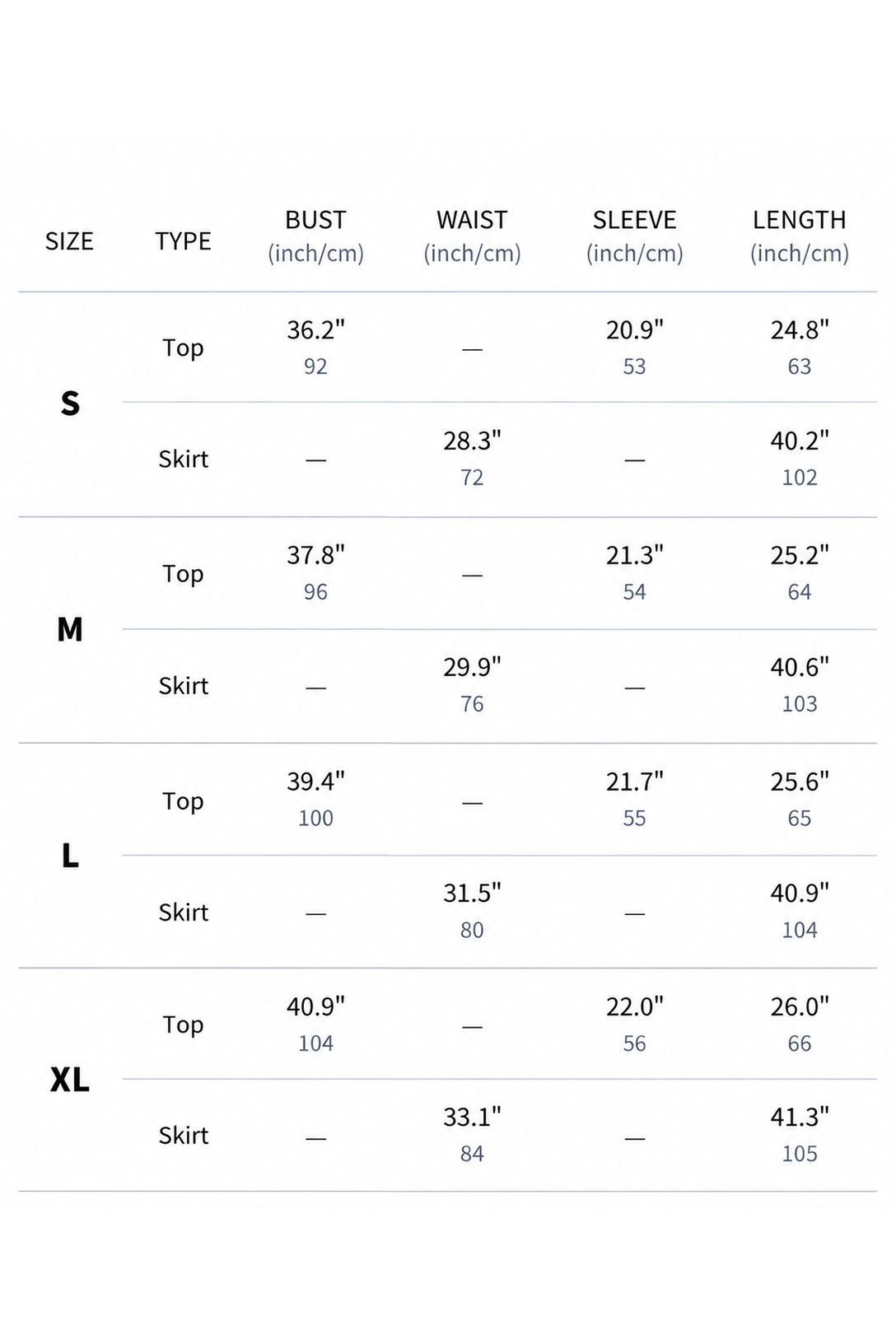Select the 41.3" length value for XL skirt
This screenshot has height=1344, width=896.
[x=799, y=1118]
